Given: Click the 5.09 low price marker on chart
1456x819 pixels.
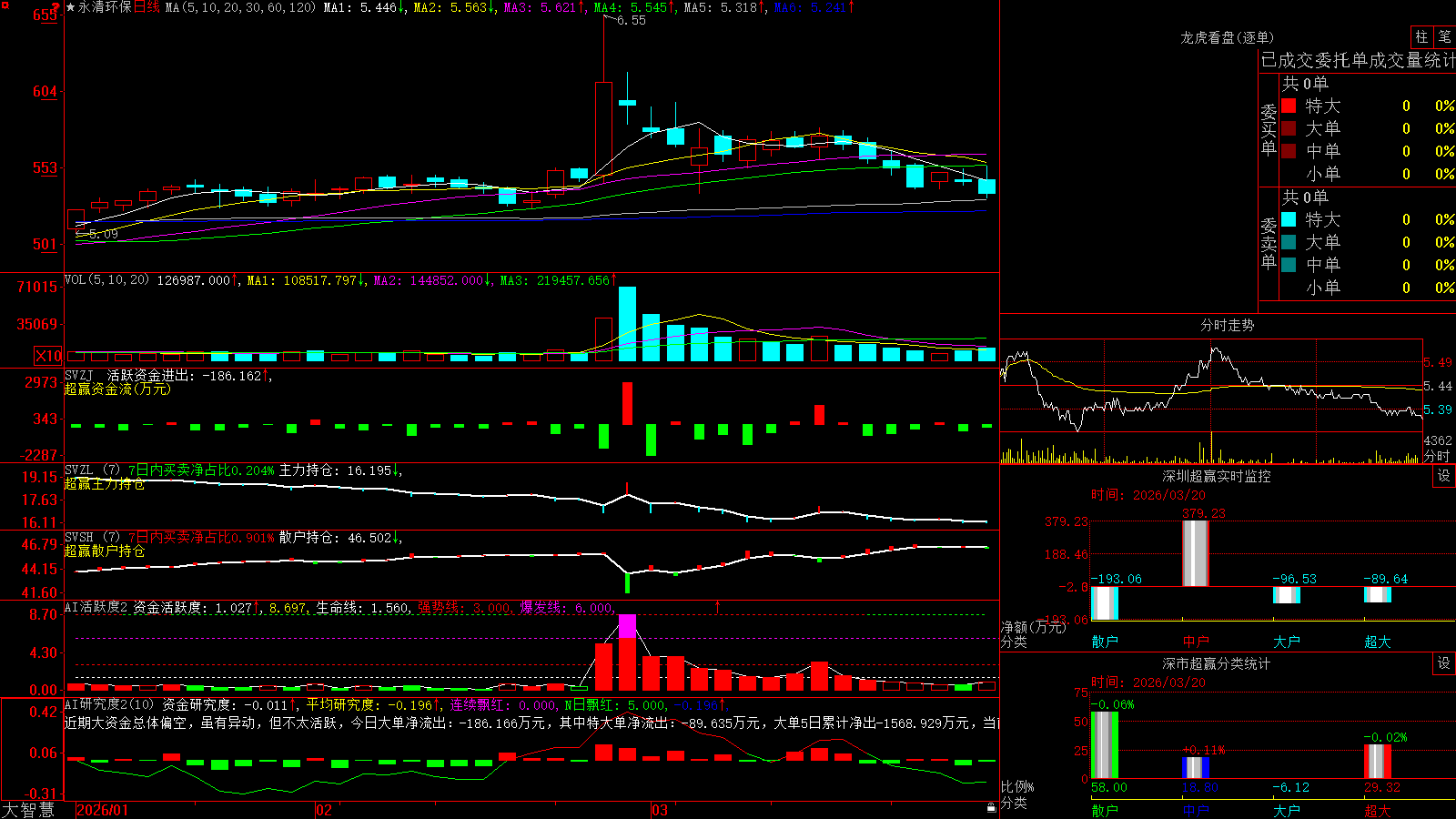Looking at the screenshot, I should (x=103, y=234).
